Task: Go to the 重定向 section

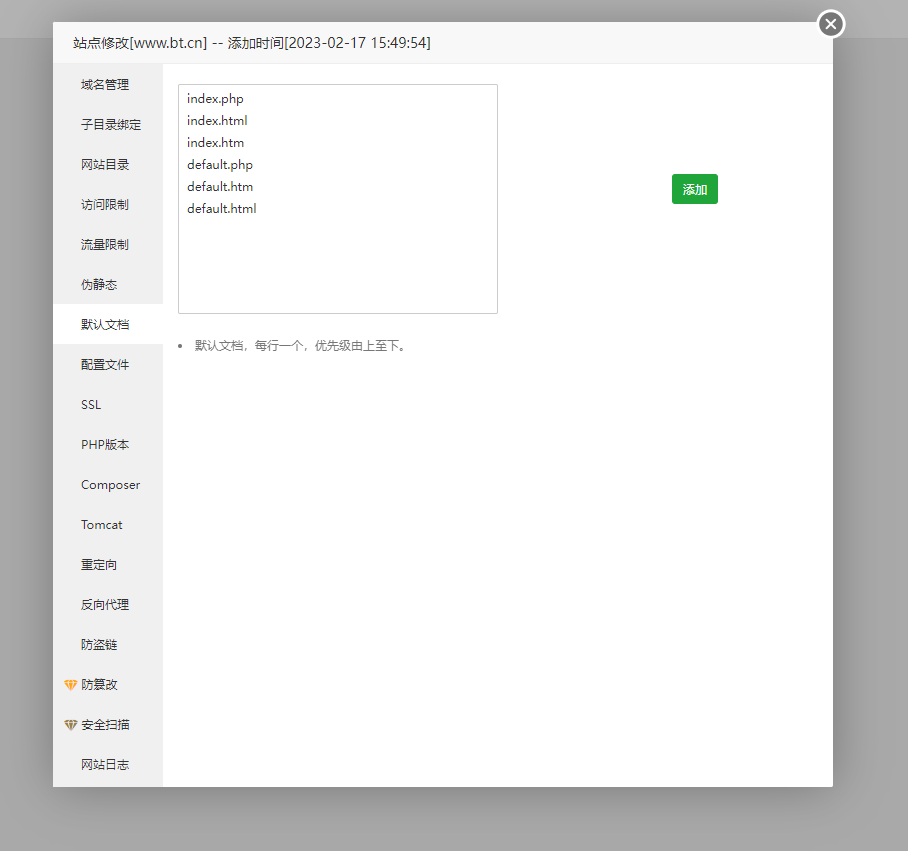Action: click(x=99, y=565)
